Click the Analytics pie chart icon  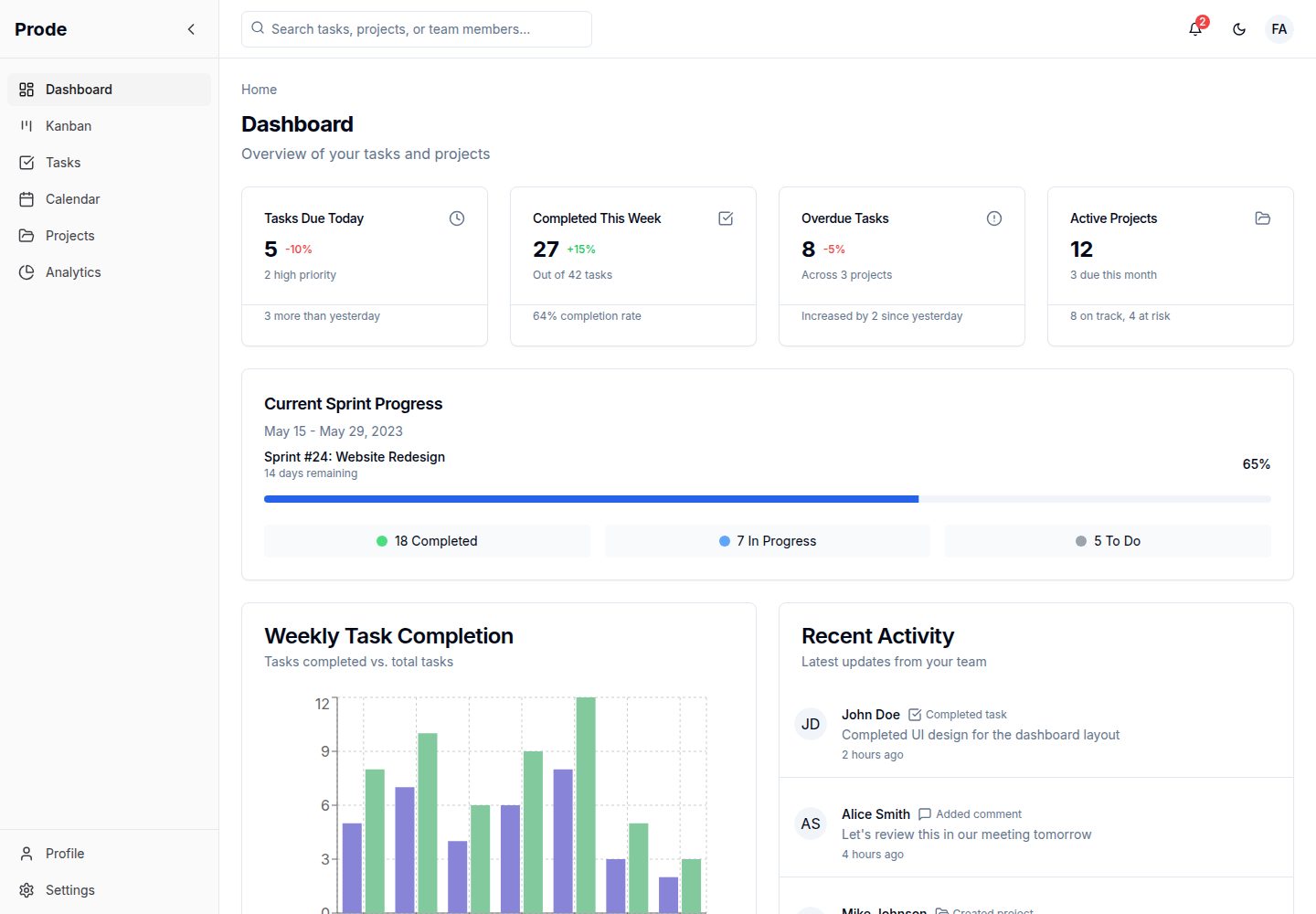27,272
